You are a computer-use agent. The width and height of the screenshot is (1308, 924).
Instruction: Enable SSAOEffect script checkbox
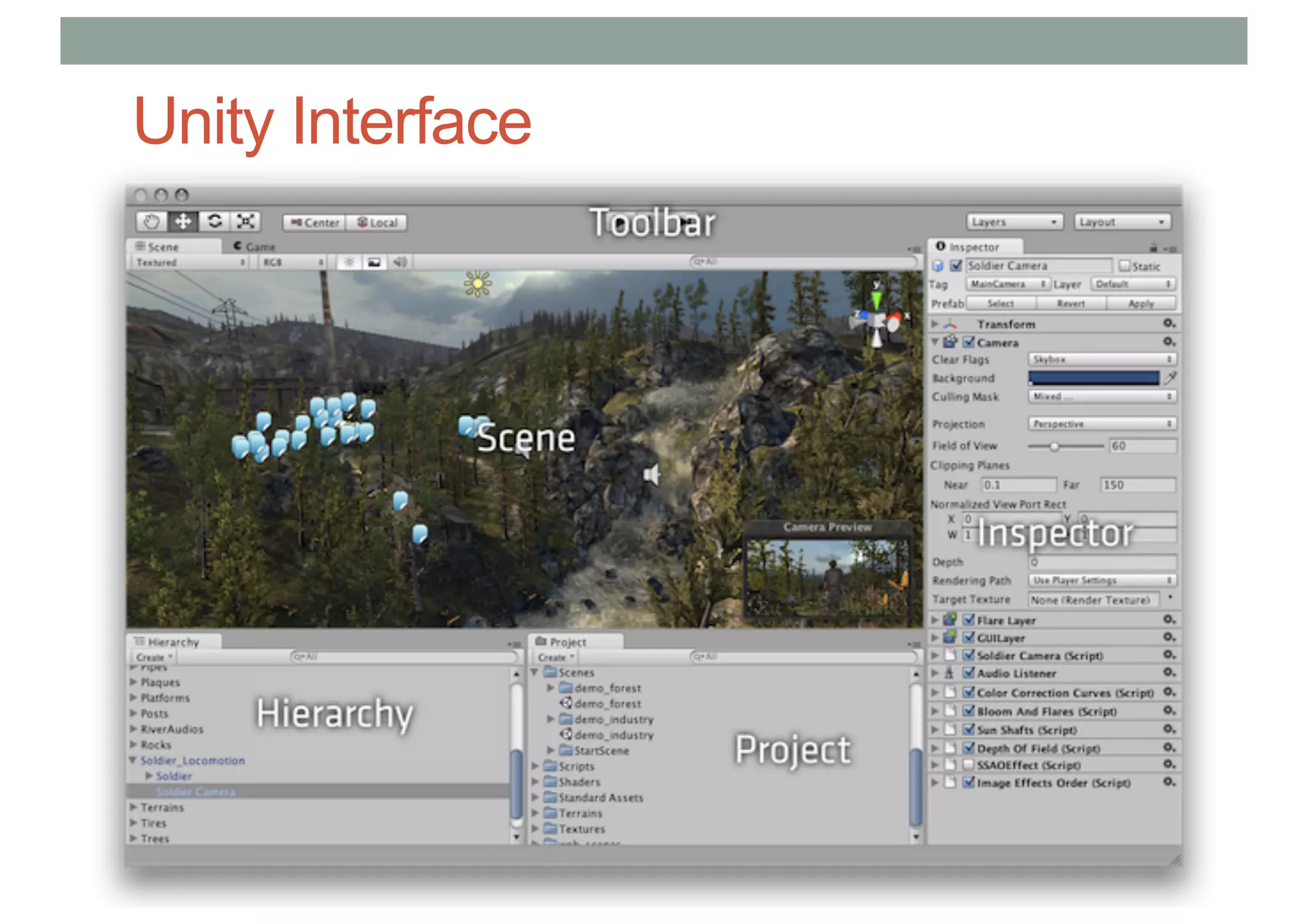(968, 764)
